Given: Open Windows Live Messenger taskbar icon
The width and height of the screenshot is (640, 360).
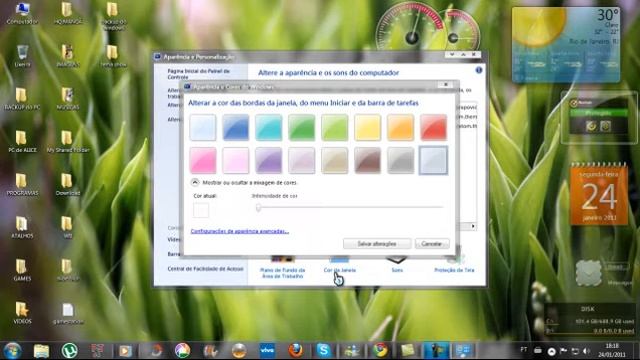Looking at the screenshot, I should [x=352, y=351].
